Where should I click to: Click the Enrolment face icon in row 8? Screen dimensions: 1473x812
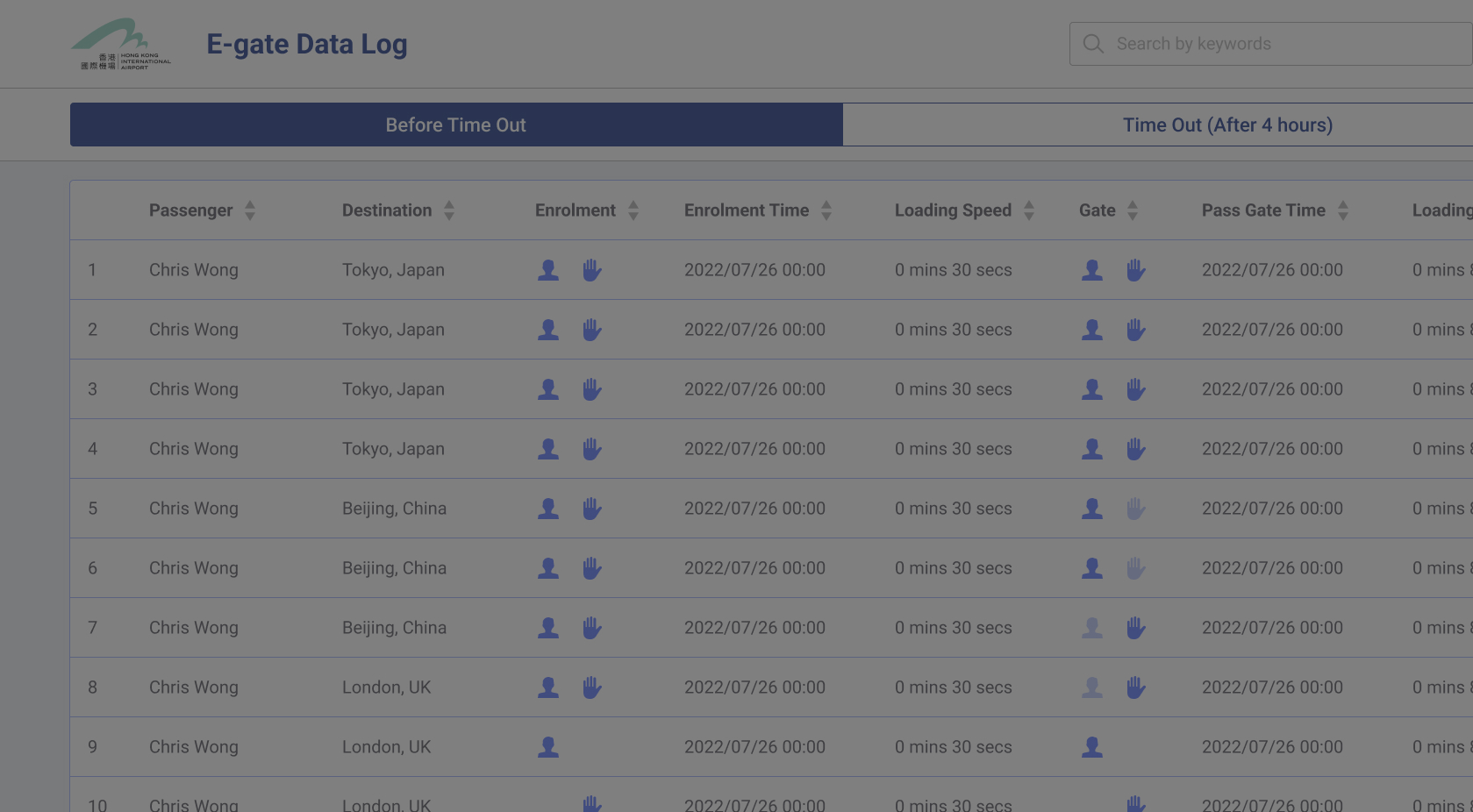(548, 687)
